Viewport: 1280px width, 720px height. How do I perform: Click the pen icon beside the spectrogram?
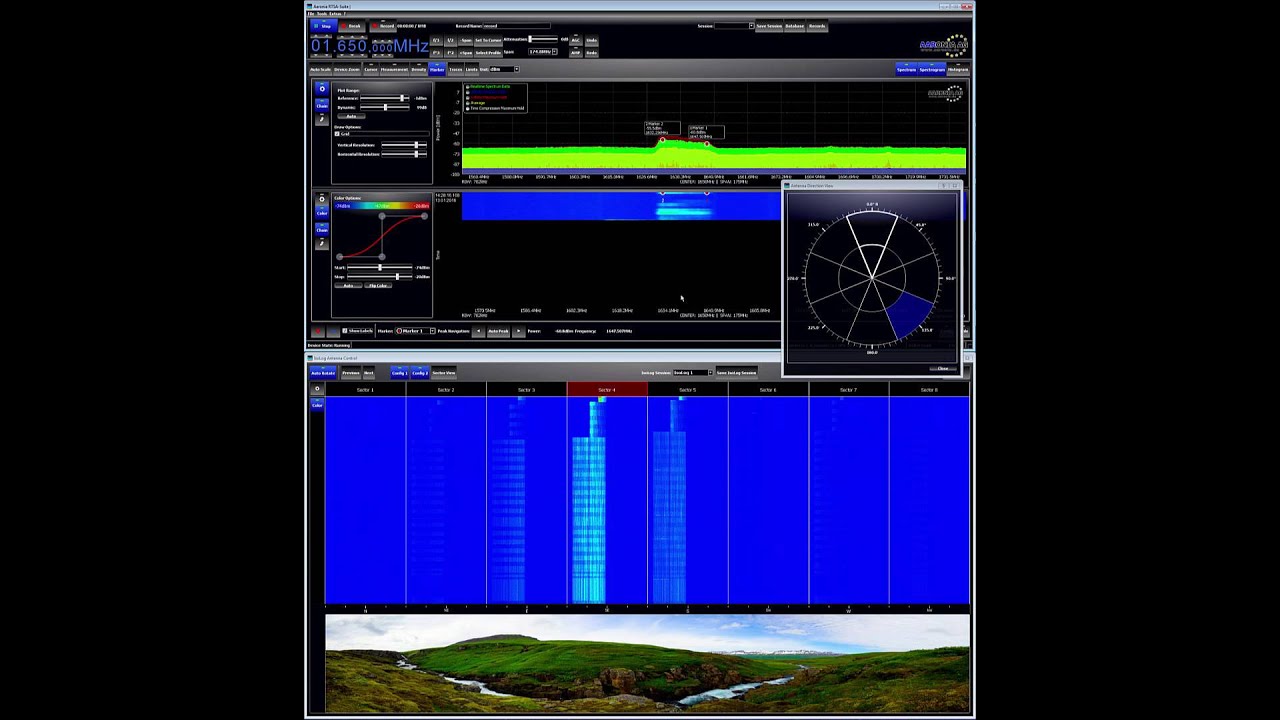click(x=322, y=243)
